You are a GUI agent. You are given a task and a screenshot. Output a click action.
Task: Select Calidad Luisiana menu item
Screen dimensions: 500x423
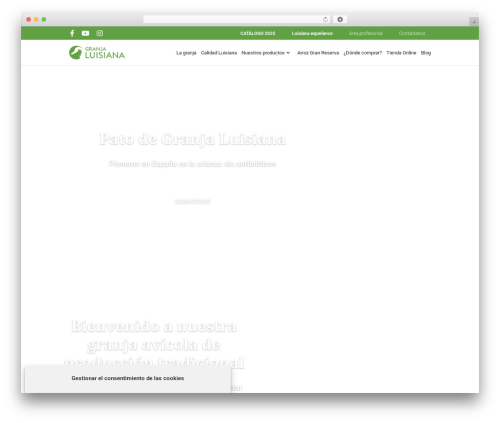tap(219, 53)
